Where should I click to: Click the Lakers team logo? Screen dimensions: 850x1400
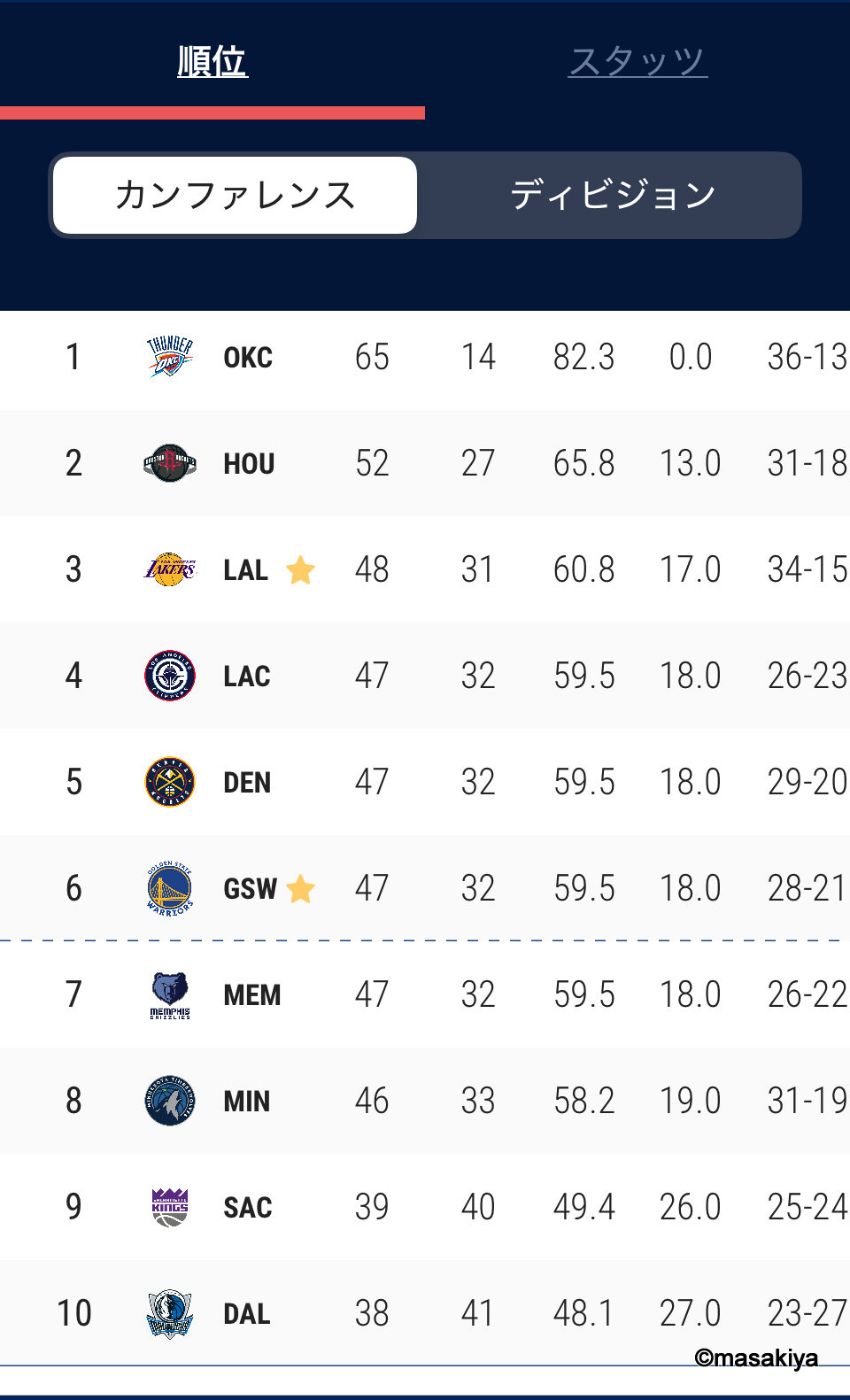[169, 569]
